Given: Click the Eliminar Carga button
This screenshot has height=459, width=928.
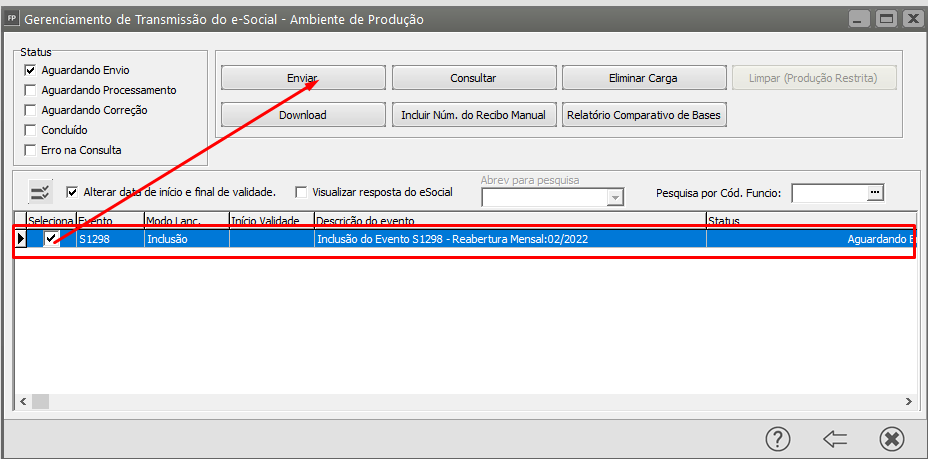Looking at the screenshot, I should [x=643, y=78].
